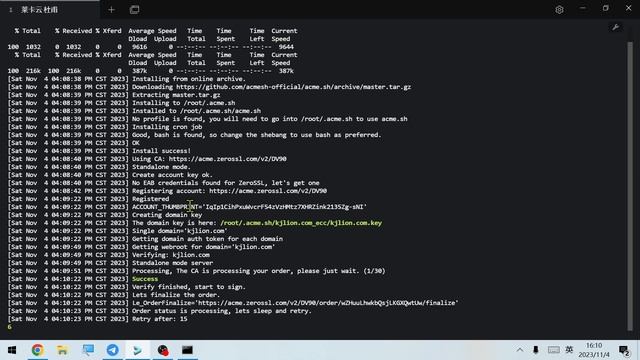
Task: Click the yellow countdown number at the prompt
Action: tap(9, 327)
